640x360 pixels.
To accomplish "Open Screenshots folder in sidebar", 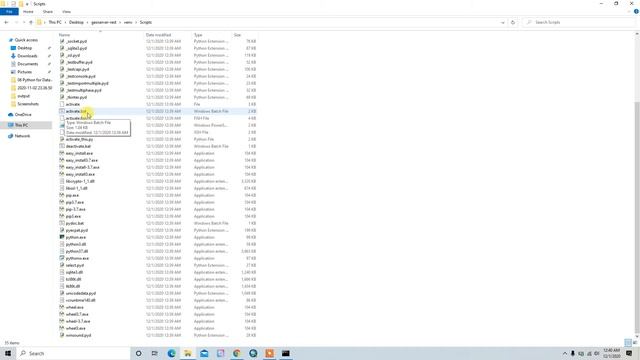I will [28, 104].
